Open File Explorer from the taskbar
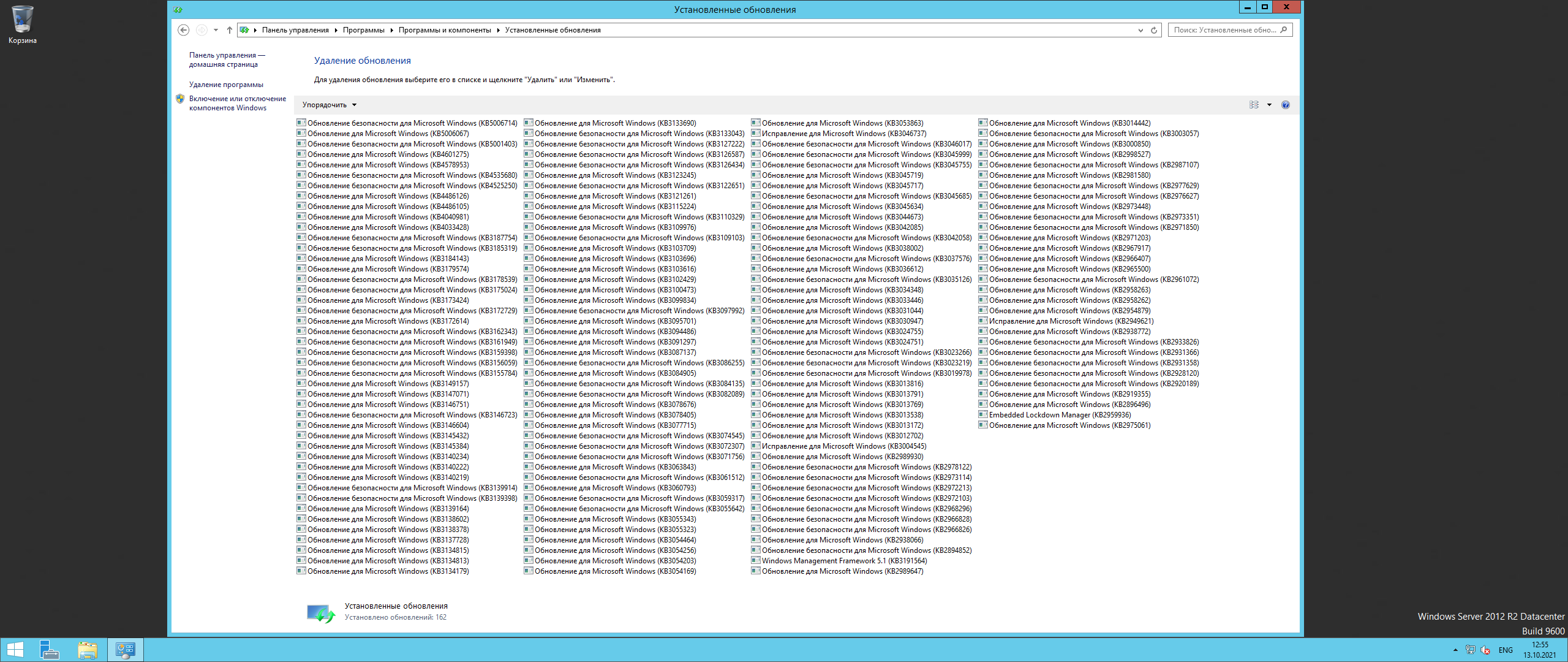 (x=88, y=650)
